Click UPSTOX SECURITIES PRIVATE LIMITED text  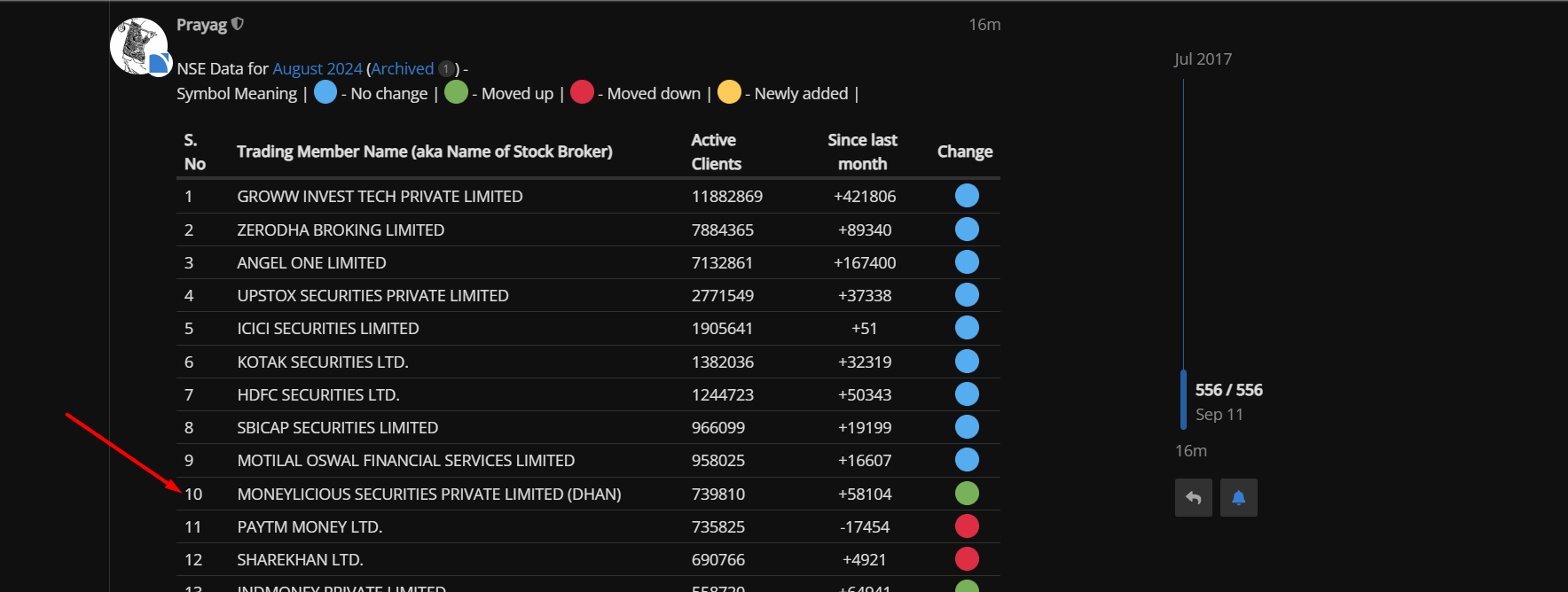pos(372,296)
